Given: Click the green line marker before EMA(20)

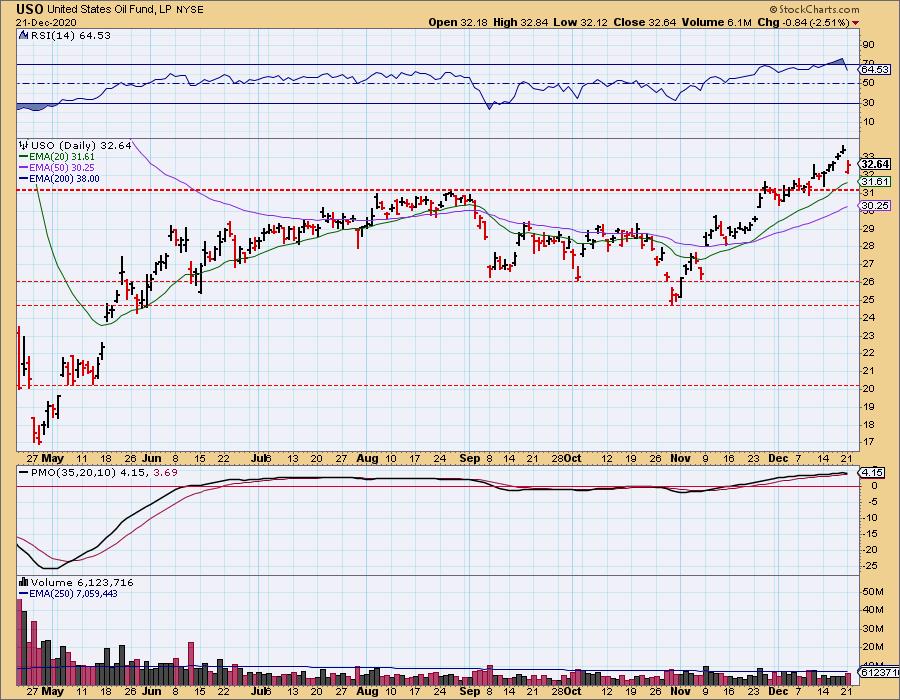Looking at the screenshot, I should coord(24,157).
